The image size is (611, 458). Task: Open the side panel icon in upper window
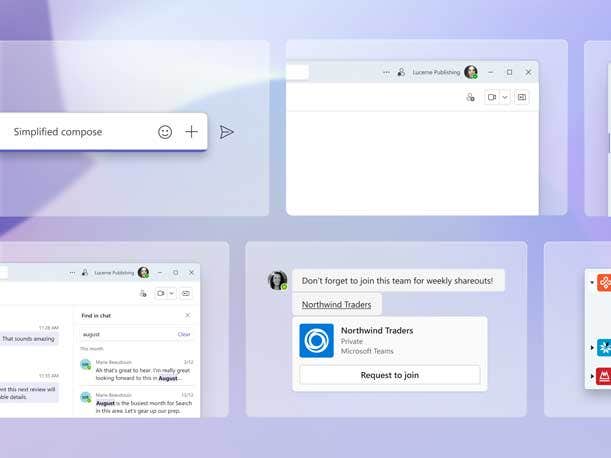[521, 97]
